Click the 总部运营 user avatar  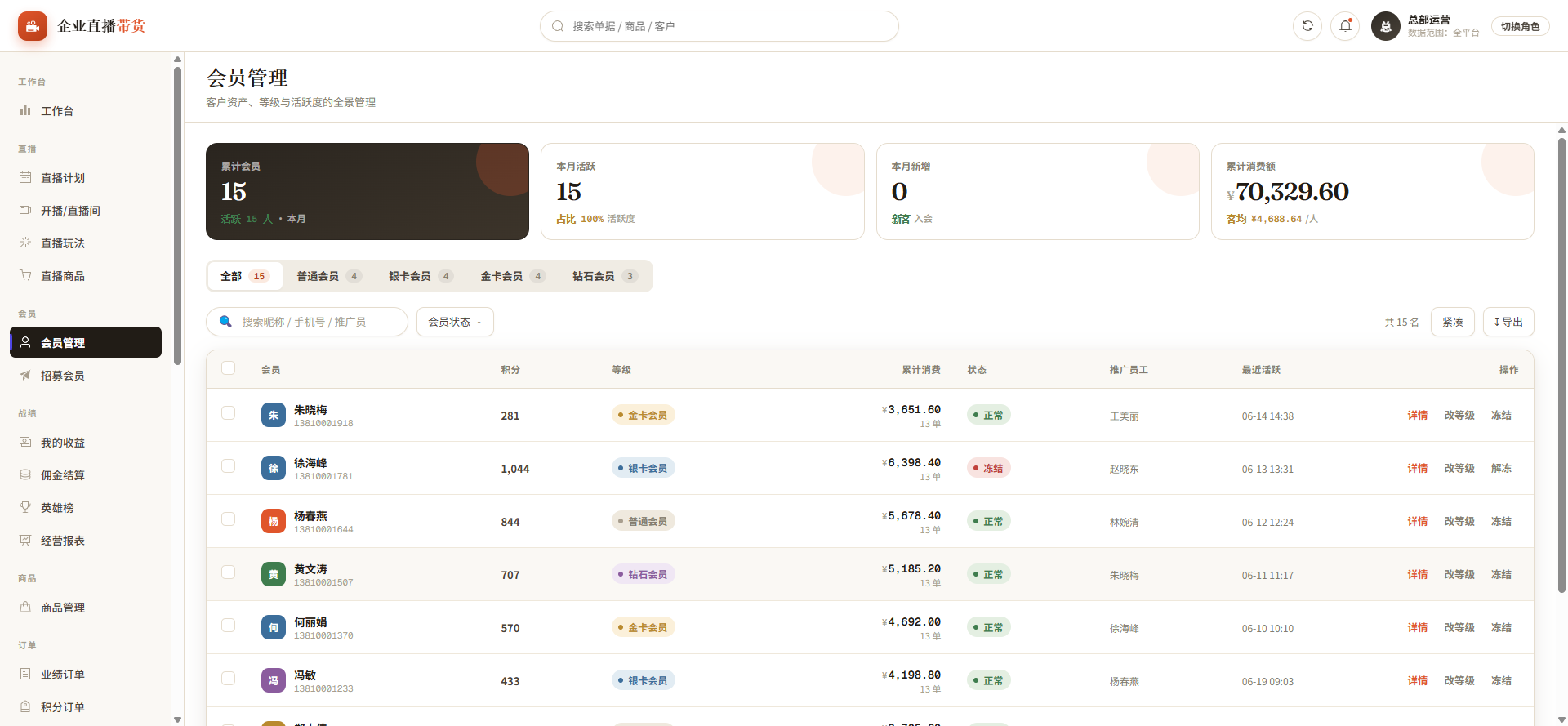1386,26
